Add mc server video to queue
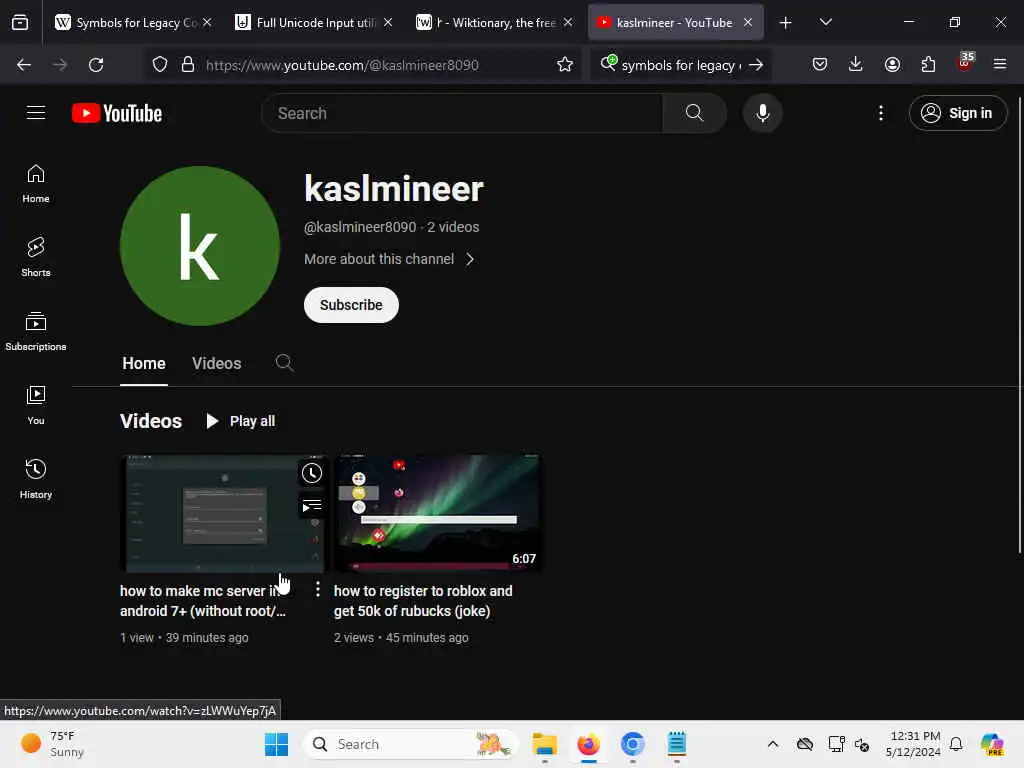 coord(312,505)
